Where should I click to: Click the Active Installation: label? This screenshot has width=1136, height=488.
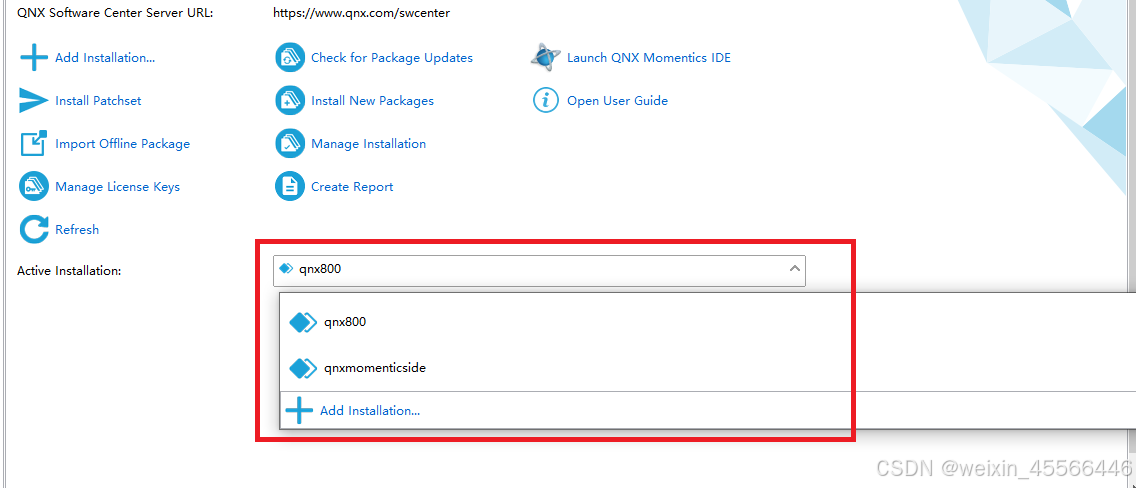point(69,271)
